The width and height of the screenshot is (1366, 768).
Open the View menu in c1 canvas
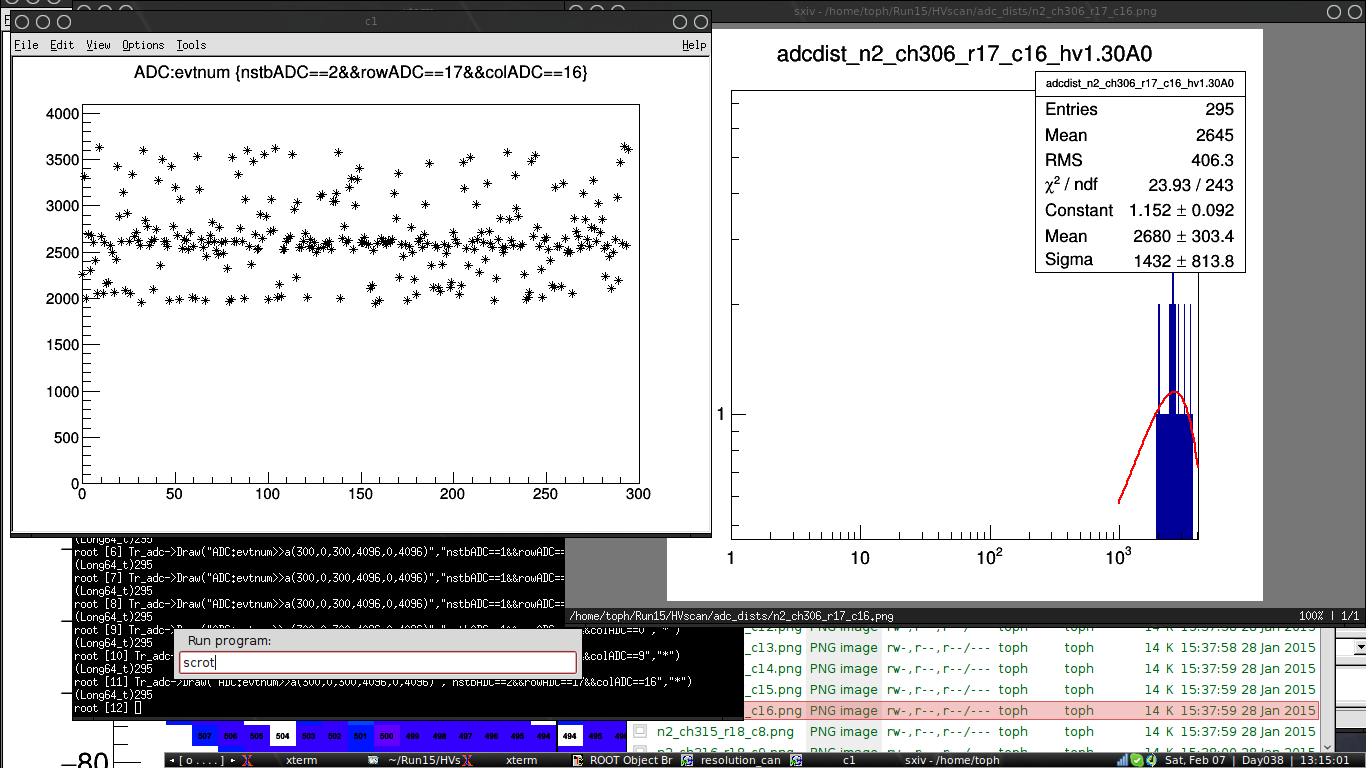point(98,45)
